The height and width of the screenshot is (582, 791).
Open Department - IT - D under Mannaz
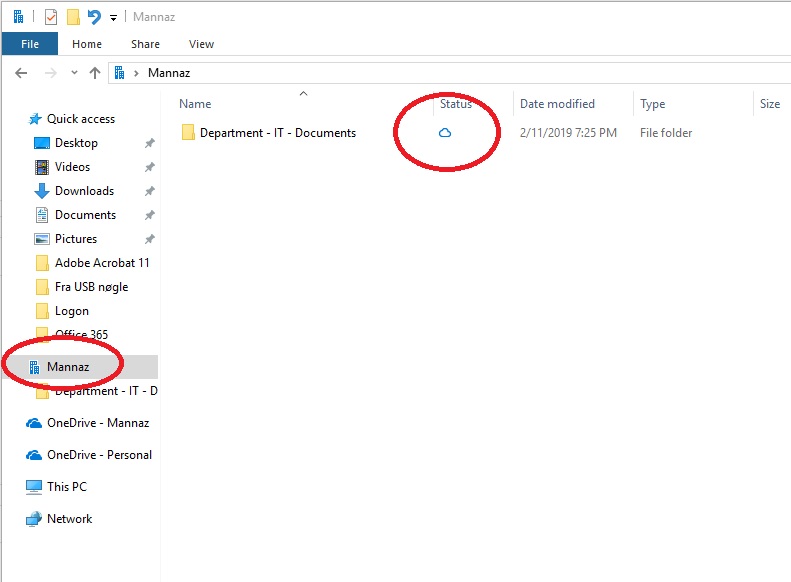tap(106, 391)
